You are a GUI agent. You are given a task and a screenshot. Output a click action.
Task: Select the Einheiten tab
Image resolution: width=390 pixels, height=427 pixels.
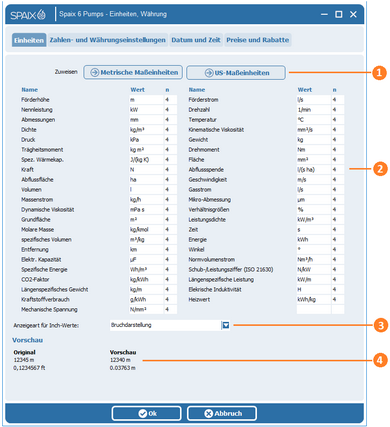click(29, 40)
